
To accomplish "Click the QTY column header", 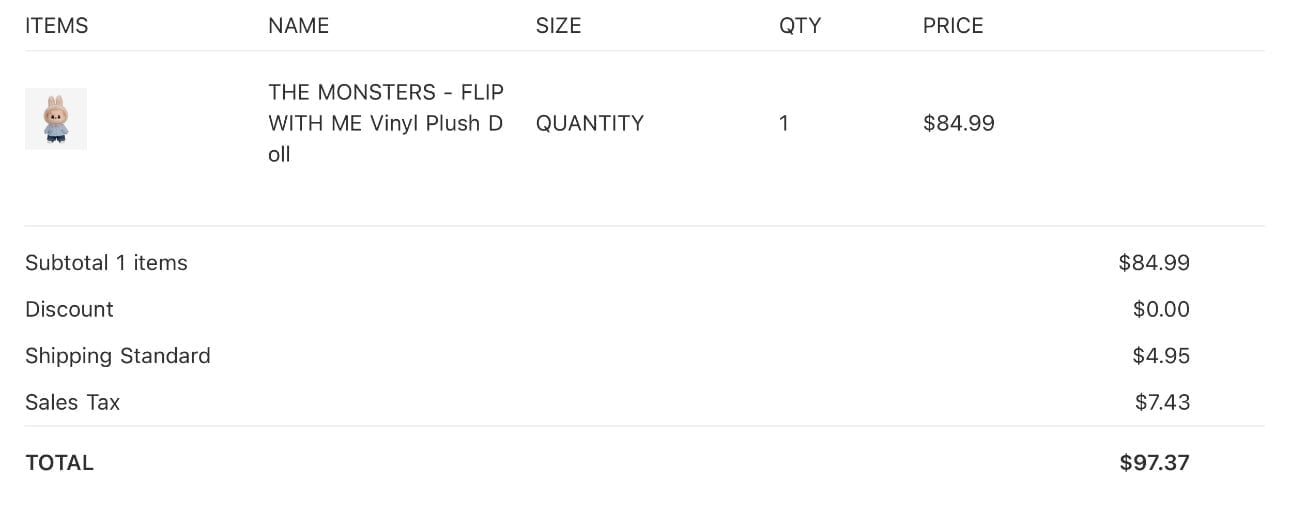I will tap(800, 26).
